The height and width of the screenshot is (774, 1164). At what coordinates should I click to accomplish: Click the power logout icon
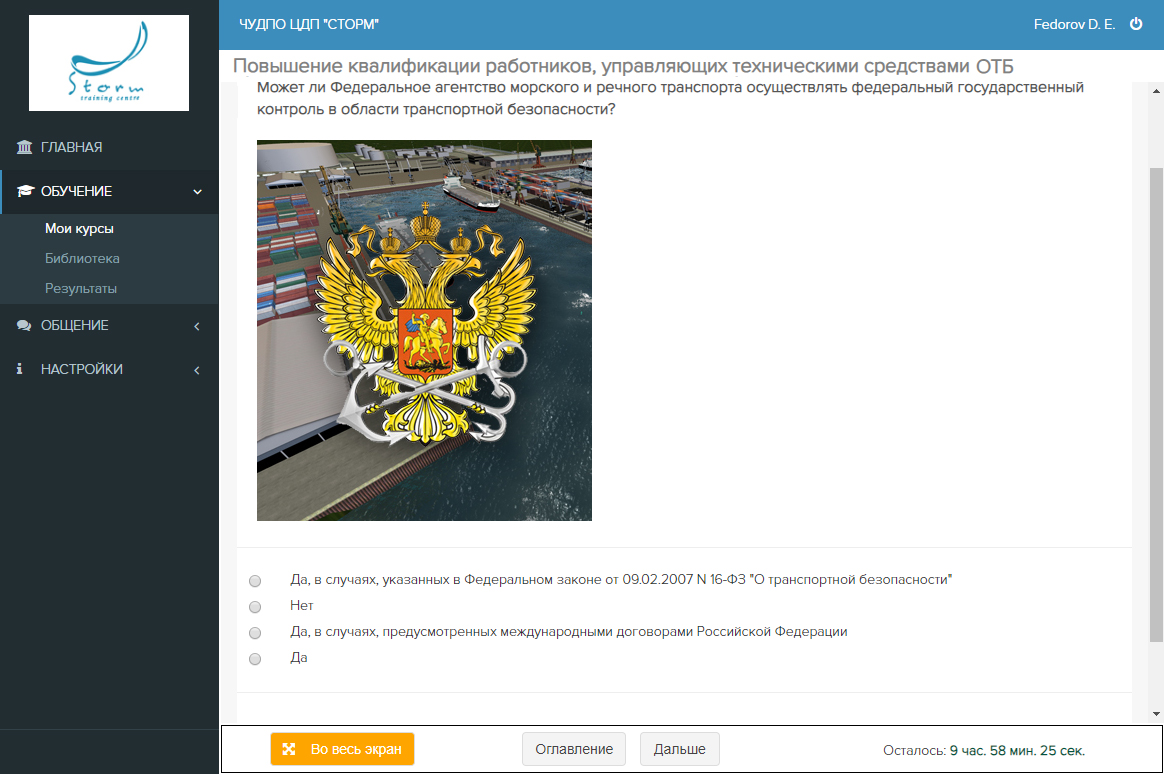[x=1136, y=24]
